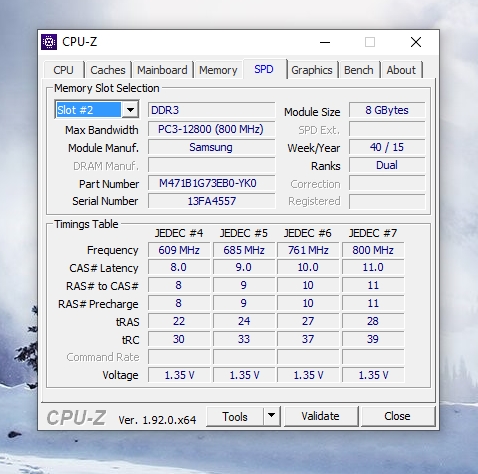Click the DDR3 memory type field
Screen dimensions: 478x474
coord(212,110)
